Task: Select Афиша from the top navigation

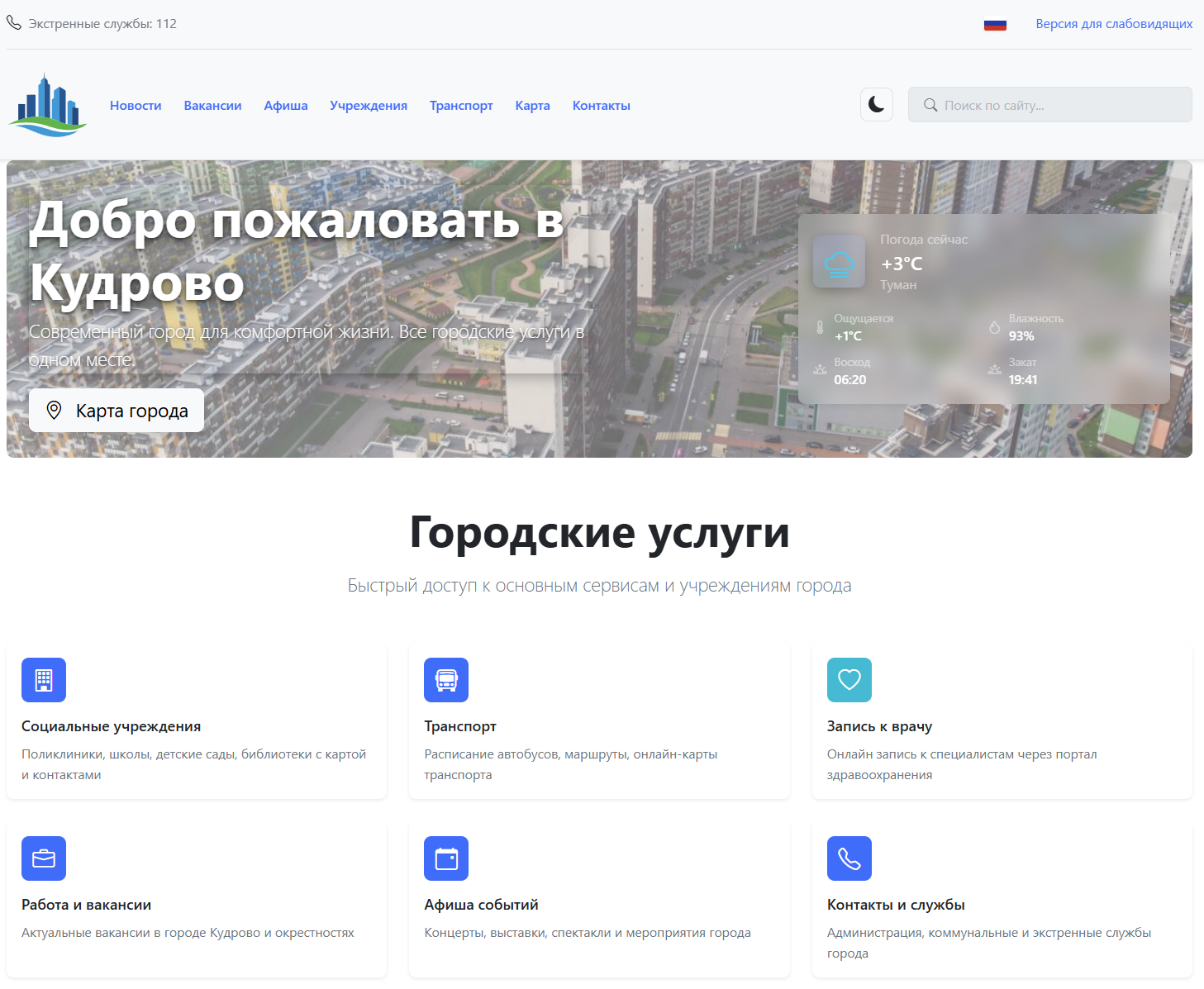Action: pos(285,105)
